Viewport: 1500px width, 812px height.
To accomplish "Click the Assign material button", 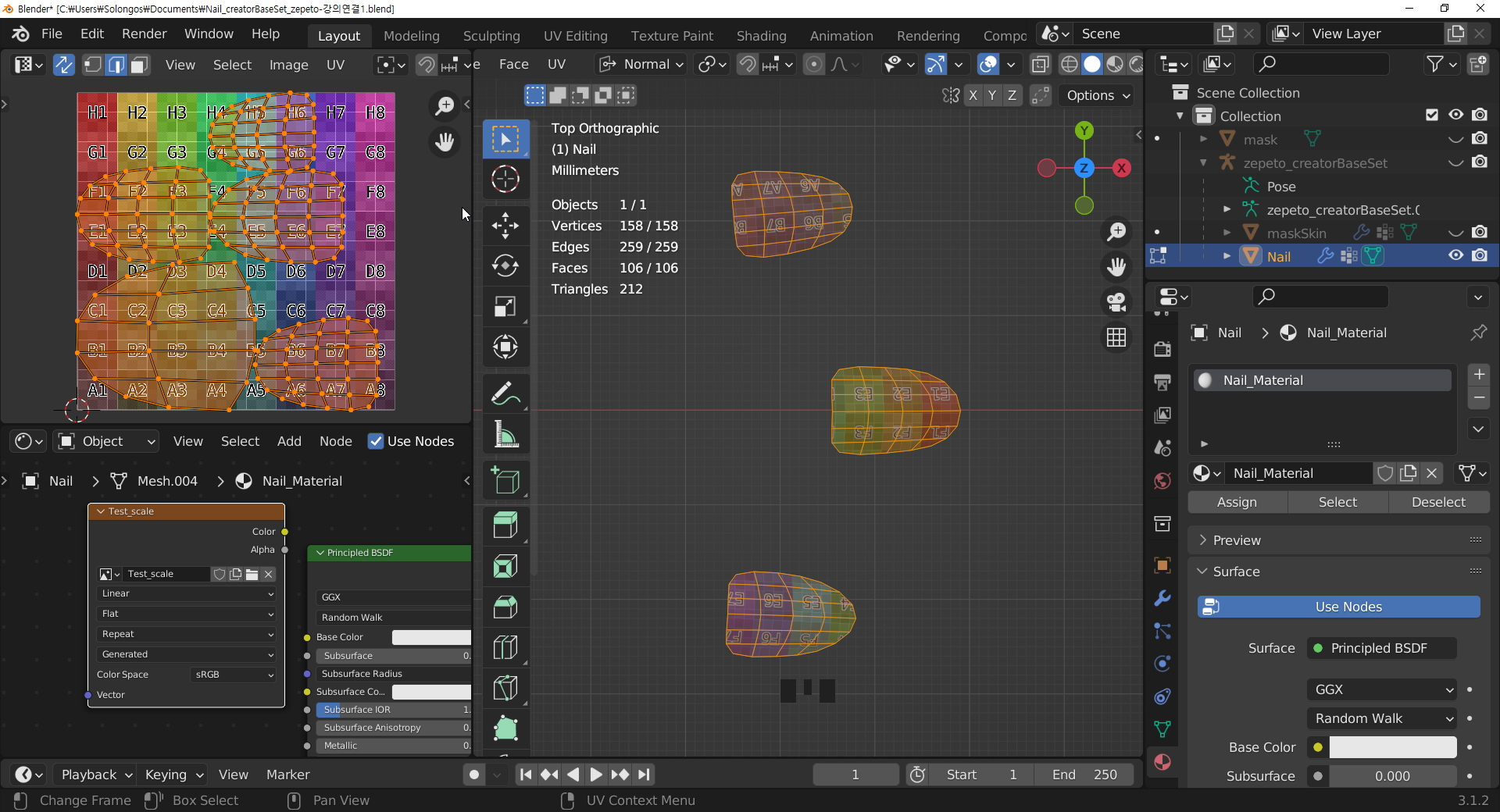I will (x=1237, y=502).
